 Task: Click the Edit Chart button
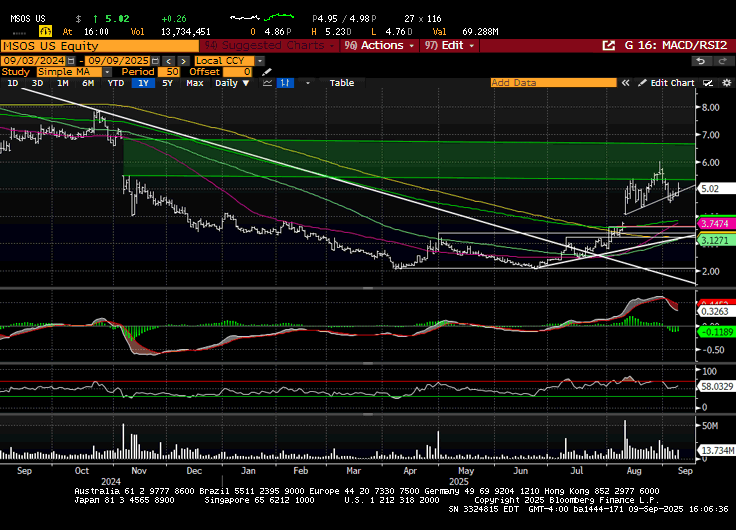667,83
